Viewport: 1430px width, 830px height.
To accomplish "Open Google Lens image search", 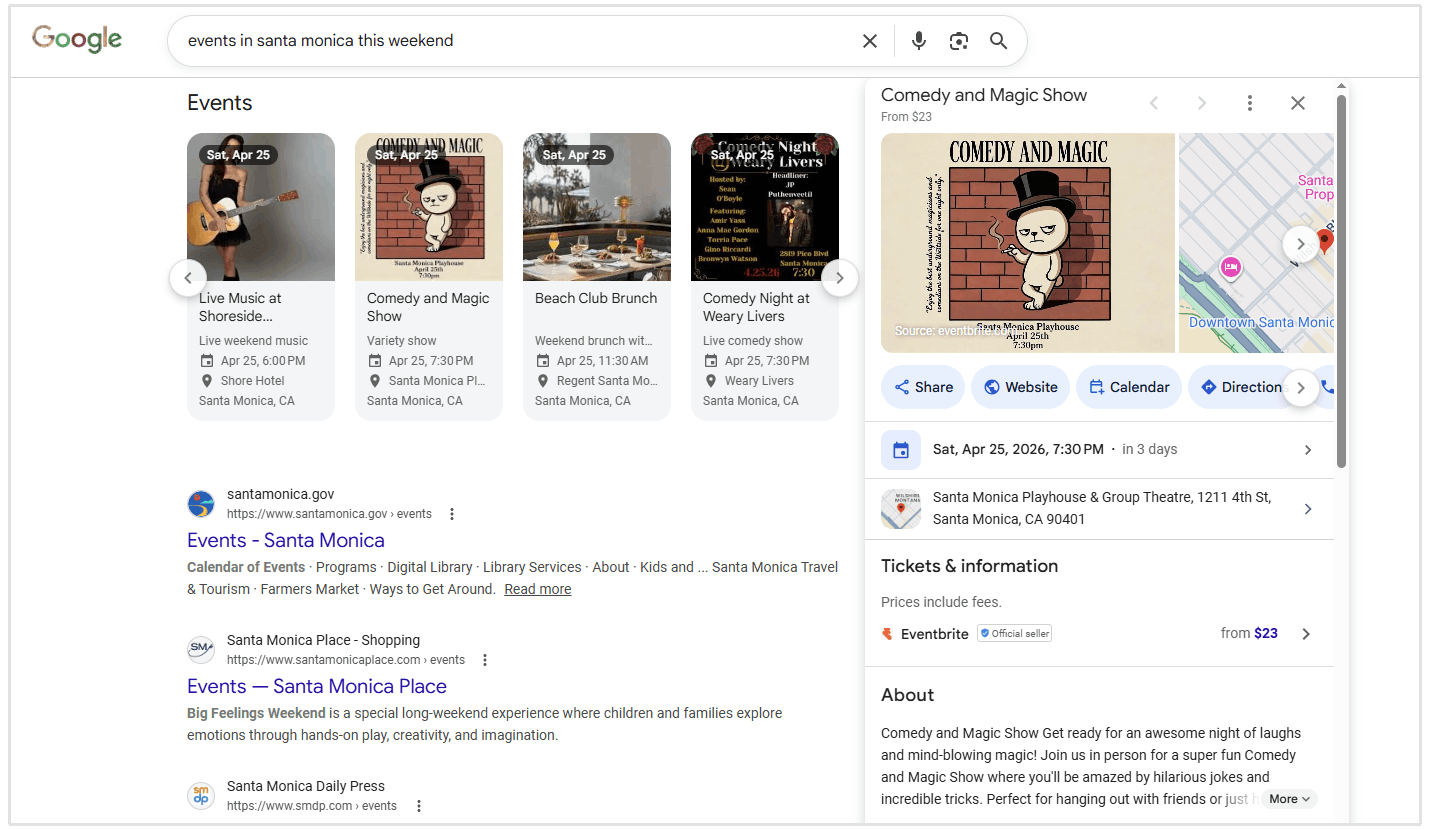I will point(958,40).
